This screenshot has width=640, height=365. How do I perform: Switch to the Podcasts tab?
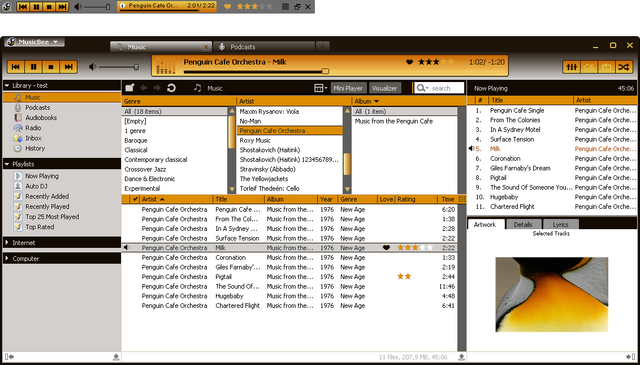pyautogui.click(x=265, y=47)
